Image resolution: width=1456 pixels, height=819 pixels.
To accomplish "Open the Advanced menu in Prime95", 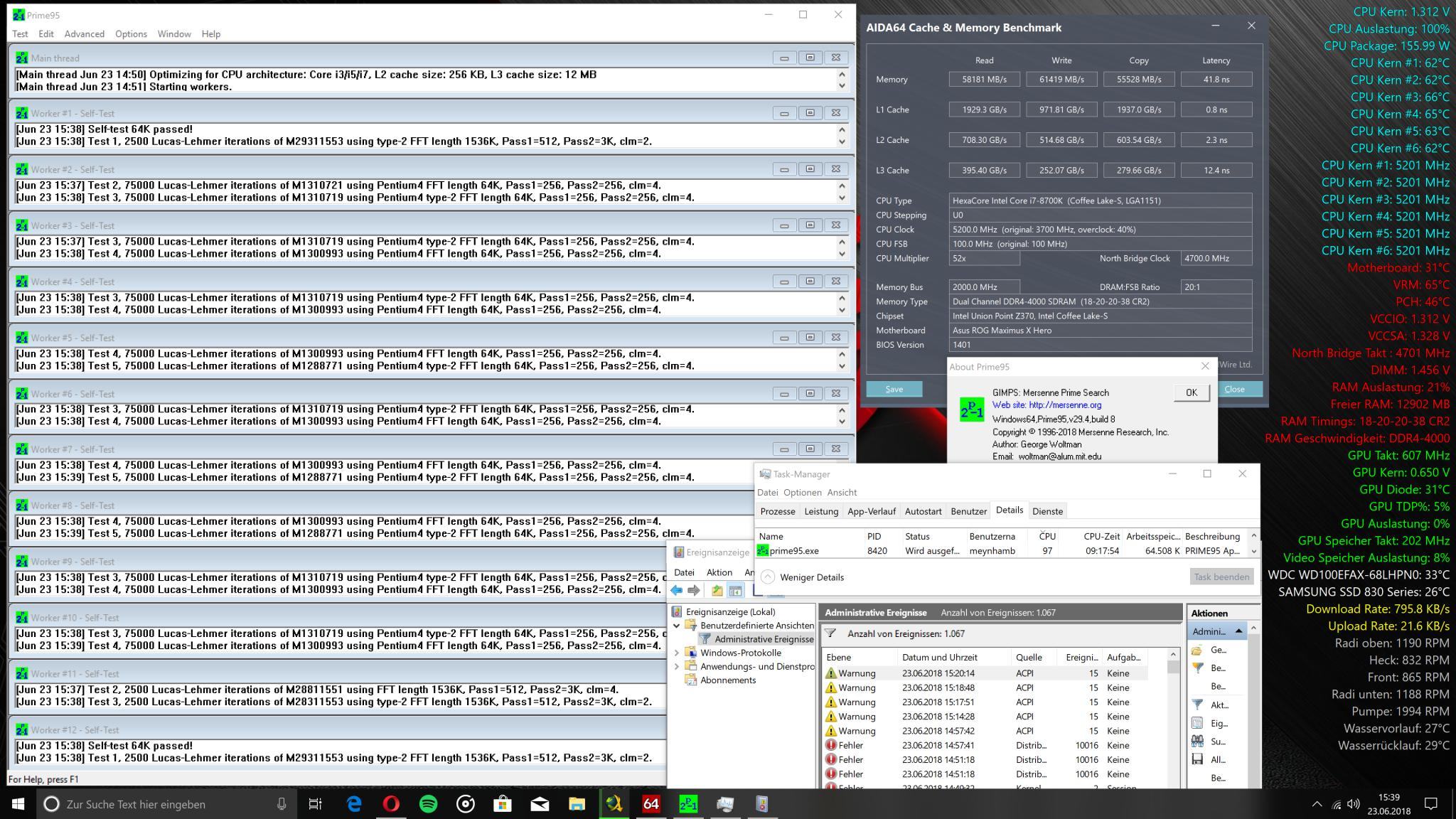I will (84, 33).
